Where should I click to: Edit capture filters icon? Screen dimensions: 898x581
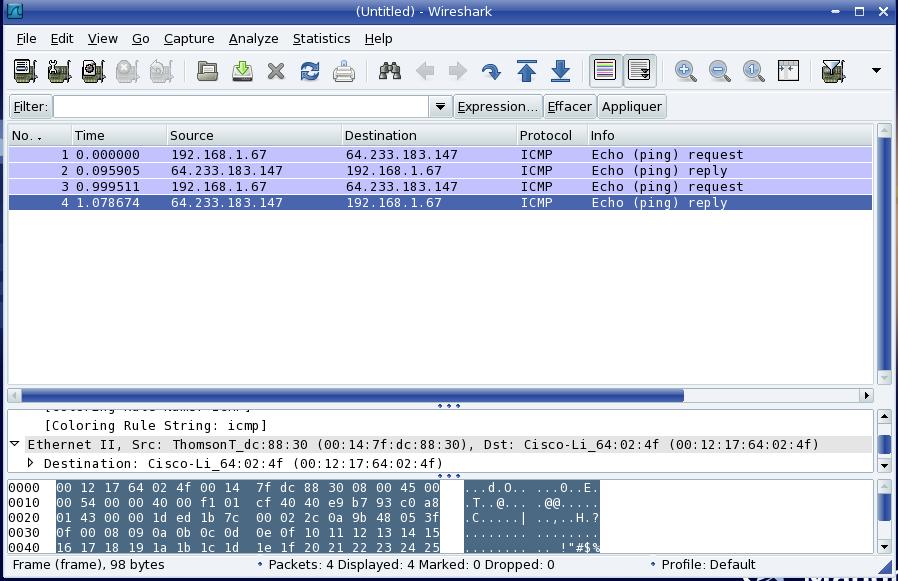833,71
